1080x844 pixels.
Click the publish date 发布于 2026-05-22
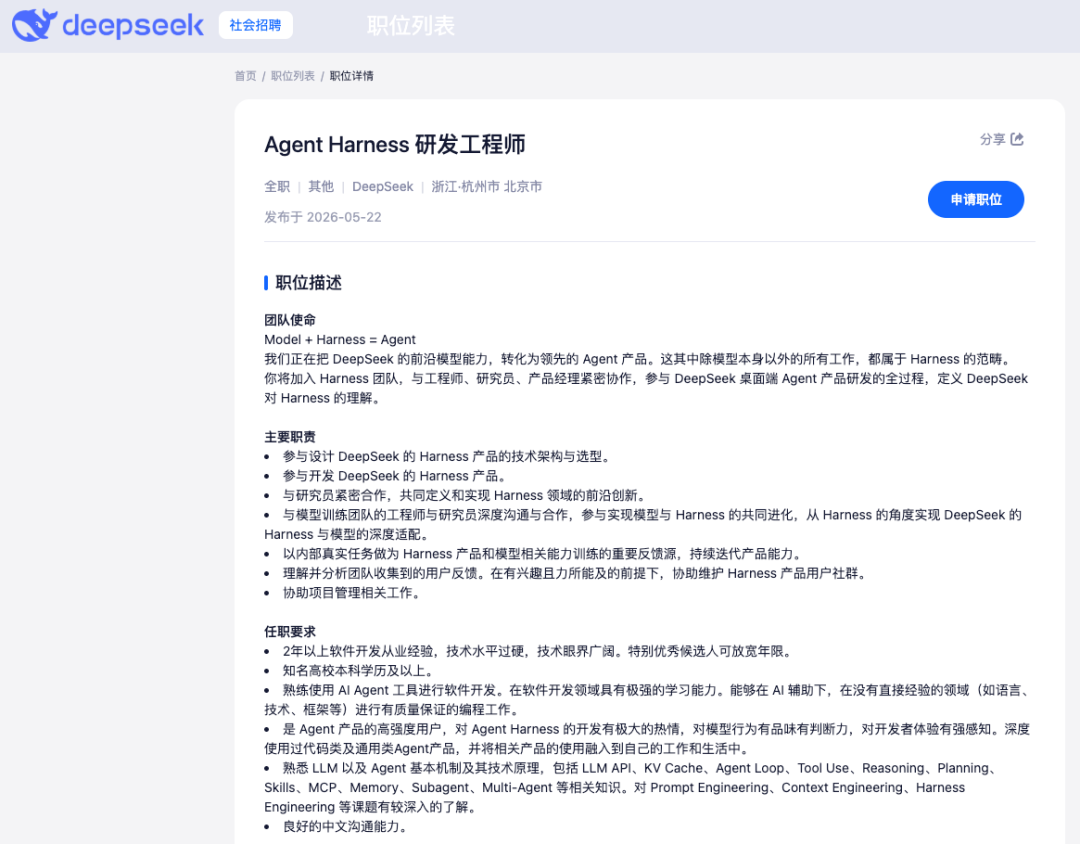[323, 217]
